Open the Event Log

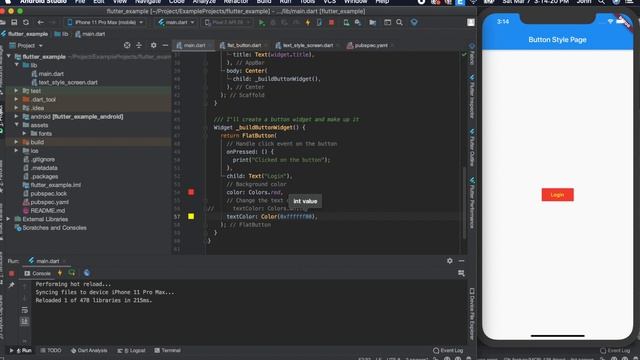pos(448,350)
